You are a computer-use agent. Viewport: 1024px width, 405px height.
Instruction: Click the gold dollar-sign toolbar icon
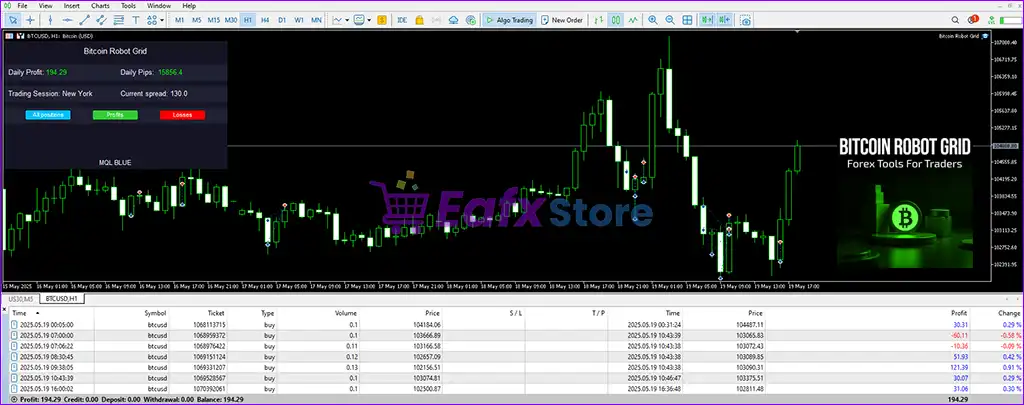click(382, 20)
